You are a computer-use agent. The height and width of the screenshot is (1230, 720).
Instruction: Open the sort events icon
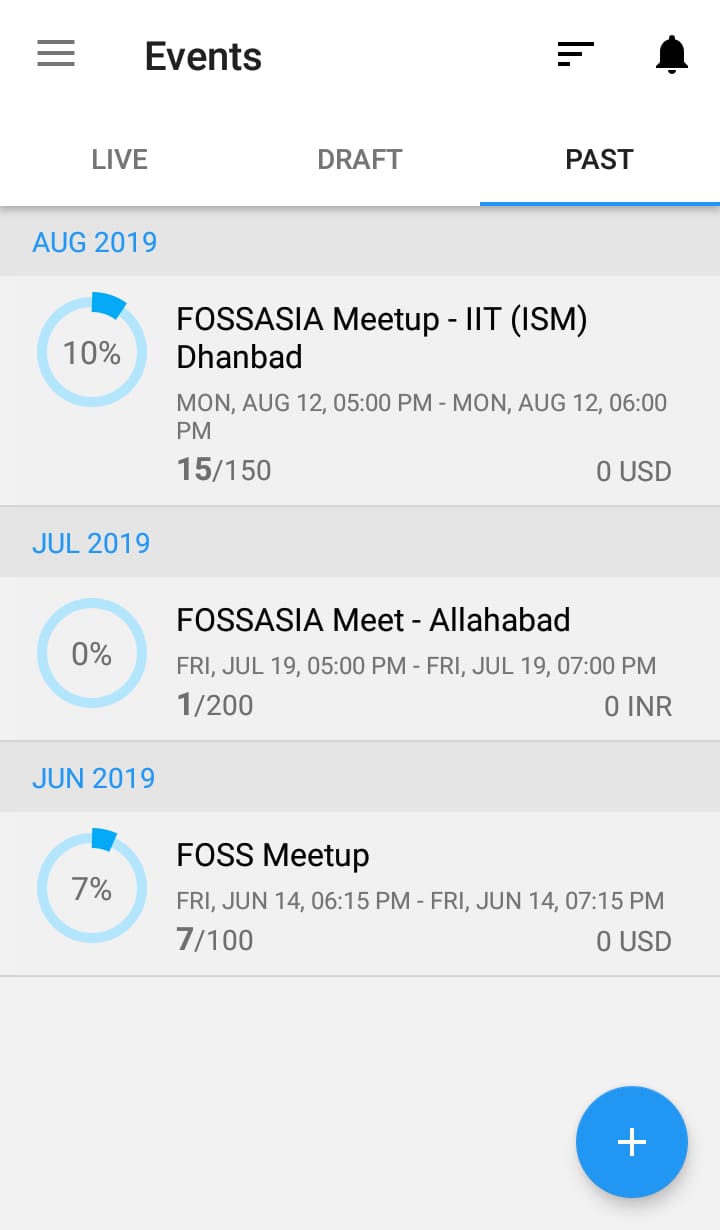point(575,54)
